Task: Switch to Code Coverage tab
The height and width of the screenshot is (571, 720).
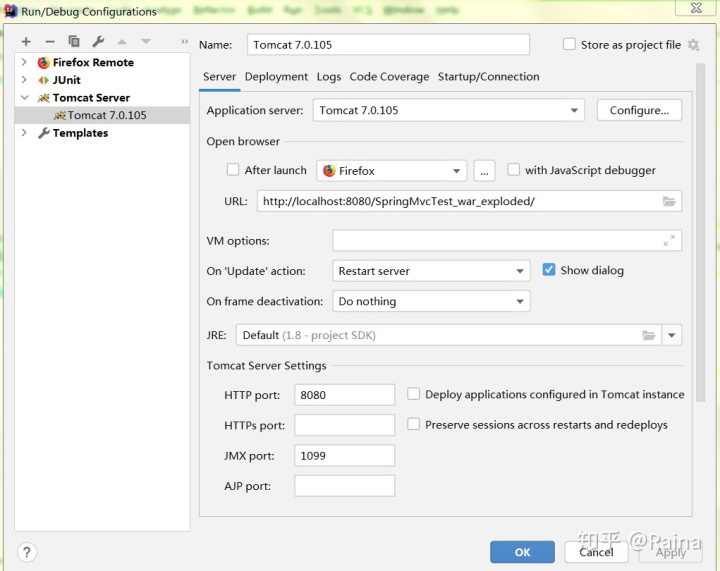Action: 389,77
